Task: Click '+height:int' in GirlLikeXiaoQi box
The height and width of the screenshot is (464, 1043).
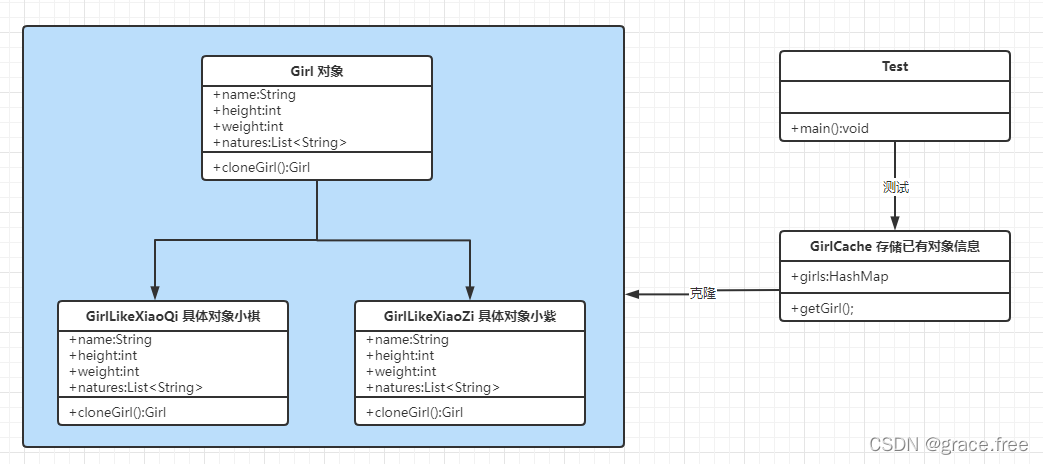Action: click(102, 356)
